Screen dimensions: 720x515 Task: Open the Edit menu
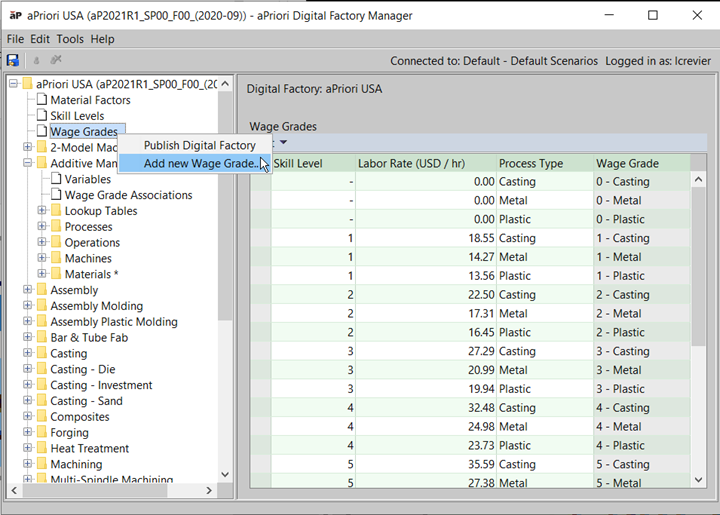pyautogui.click(x=40, y=39)
